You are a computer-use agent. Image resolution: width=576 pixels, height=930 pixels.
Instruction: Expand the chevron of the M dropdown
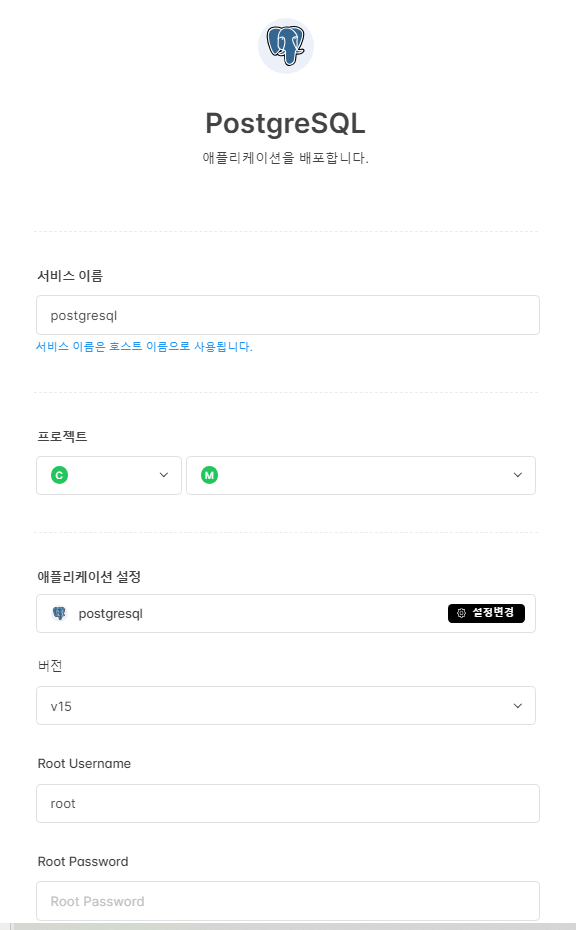point(518,475)
